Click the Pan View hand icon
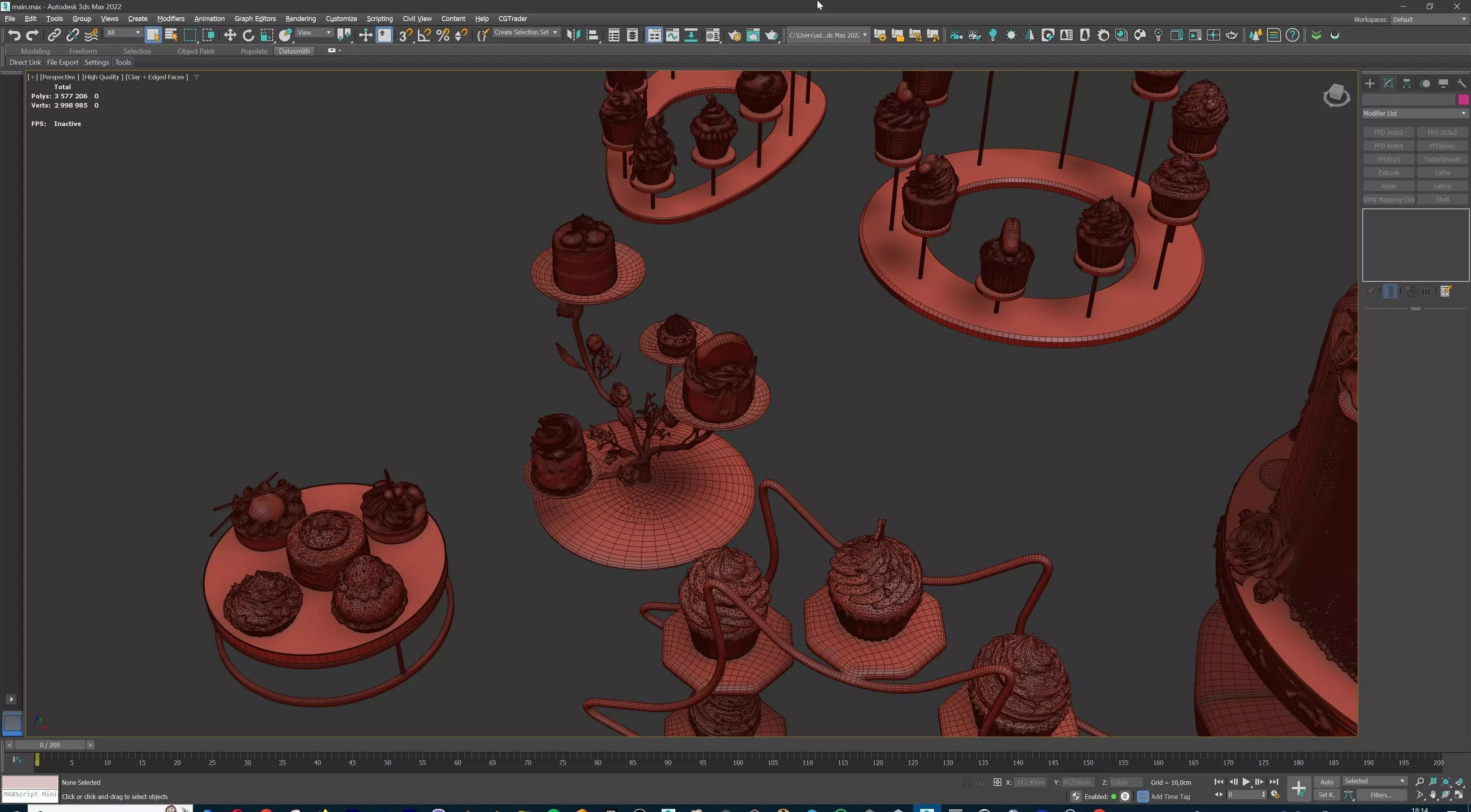 (1433, 795)
